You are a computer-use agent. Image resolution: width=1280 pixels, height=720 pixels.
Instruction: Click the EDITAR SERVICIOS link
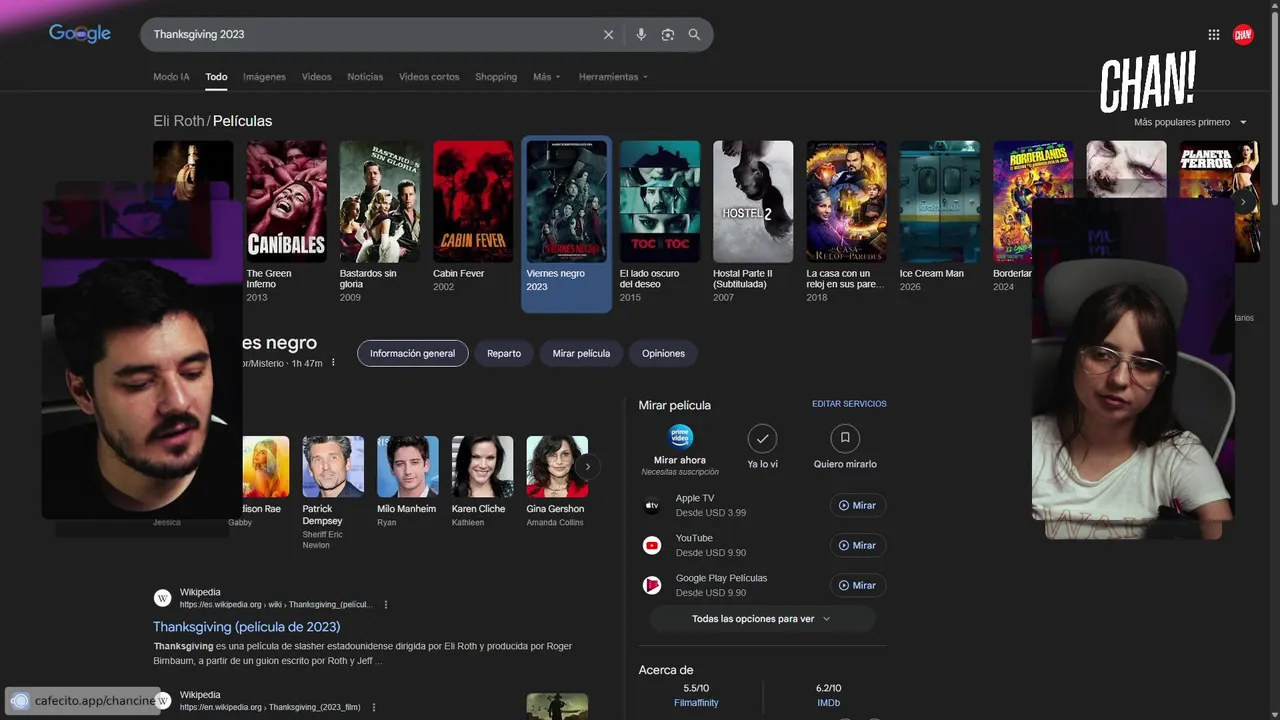[849, 404]
